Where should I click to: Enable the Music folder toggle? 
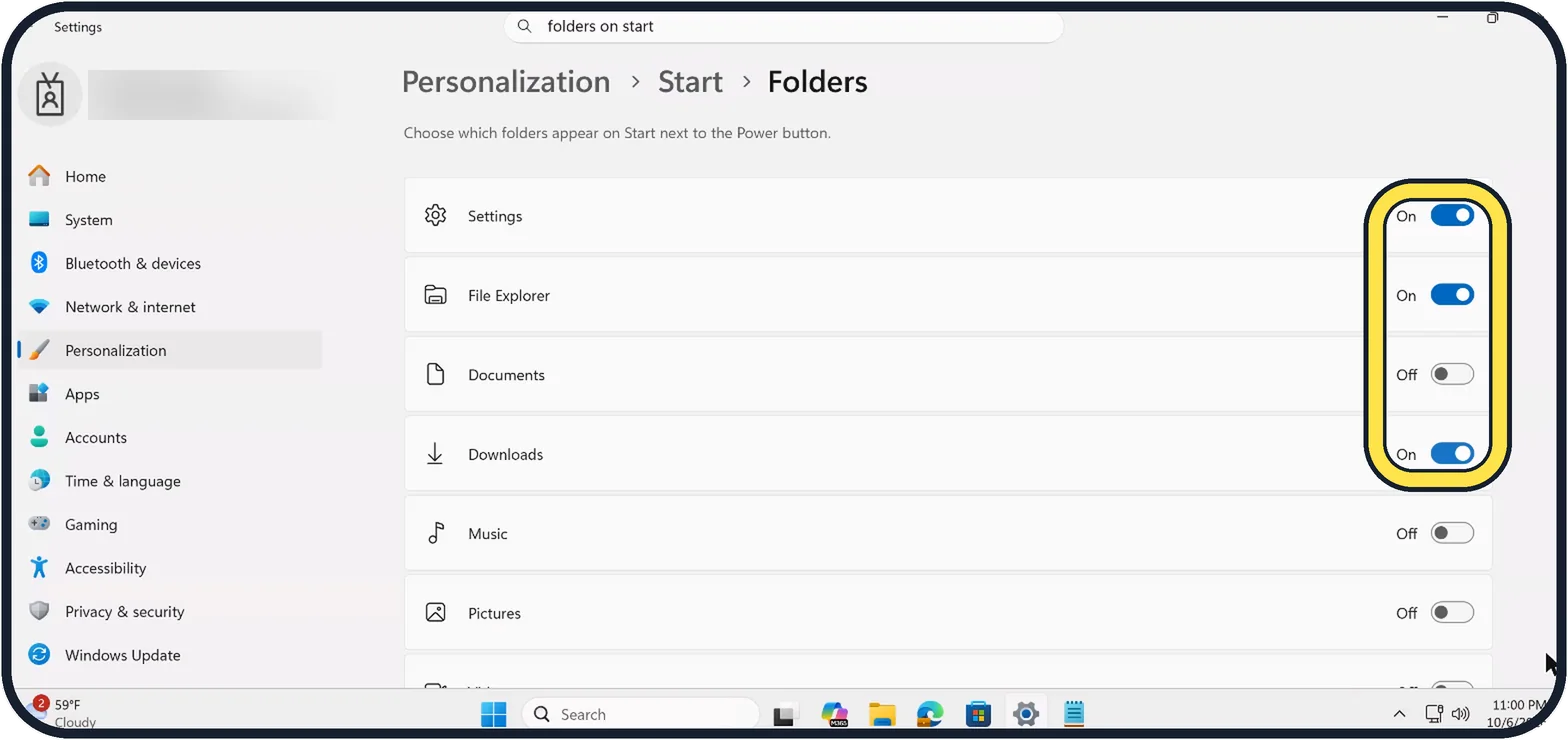point(1452,534)
